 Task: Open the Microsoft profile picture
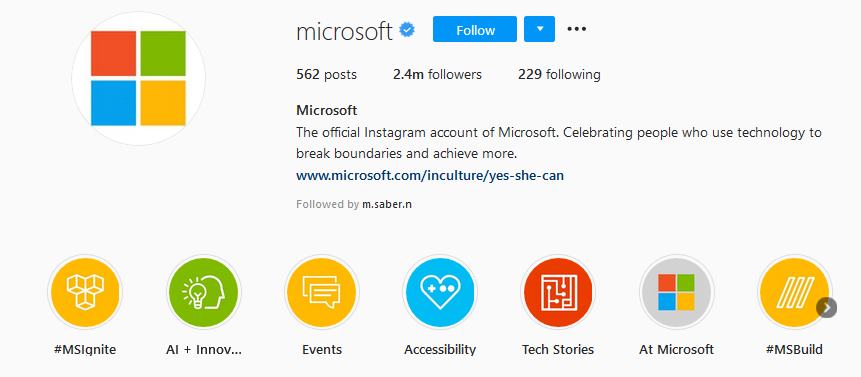pyautogui.click(x=138, y=78)
